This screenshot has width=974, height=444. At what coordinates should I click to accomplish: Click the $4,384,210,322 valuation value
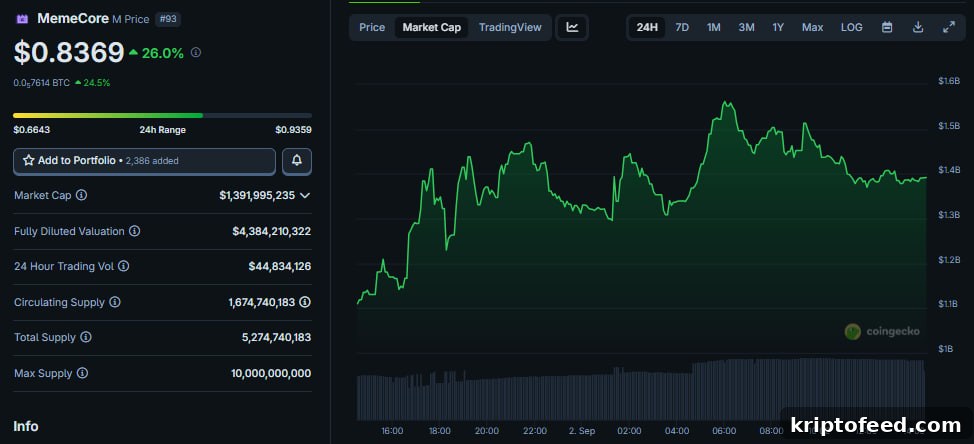point(271,231)
